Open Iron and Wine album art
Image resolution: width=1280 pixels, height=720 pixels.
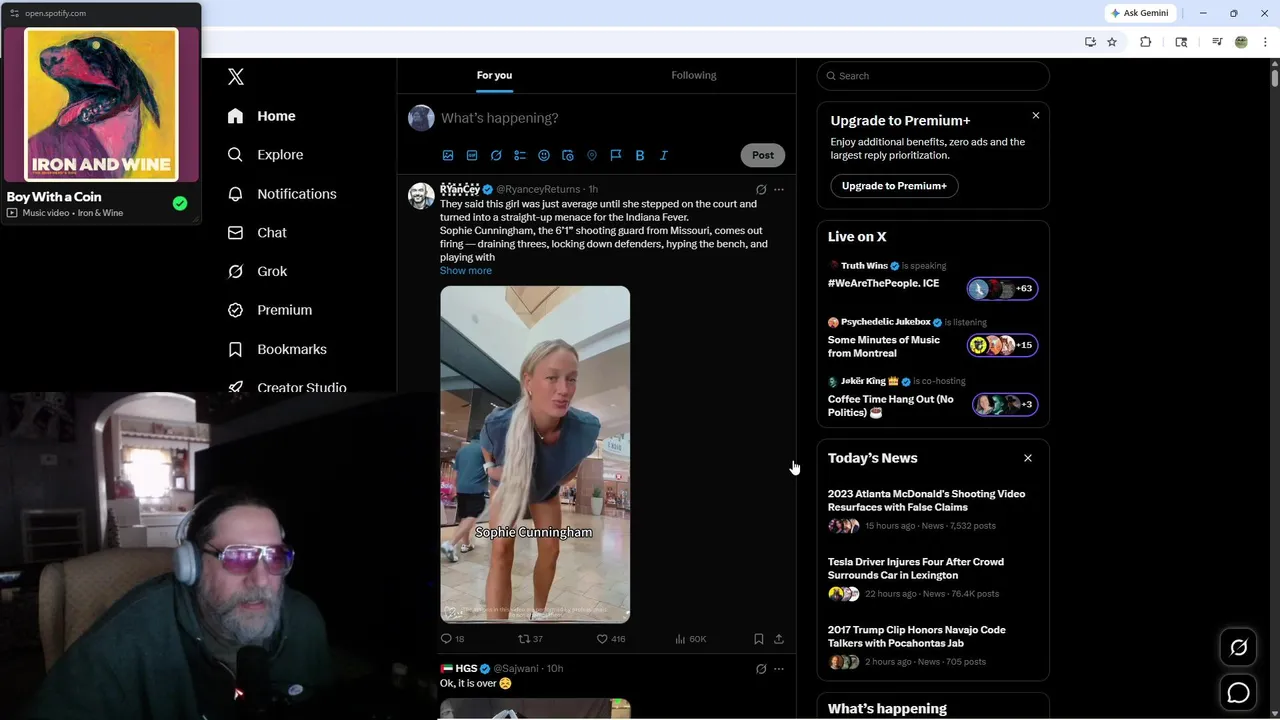[x=101, y=105]
